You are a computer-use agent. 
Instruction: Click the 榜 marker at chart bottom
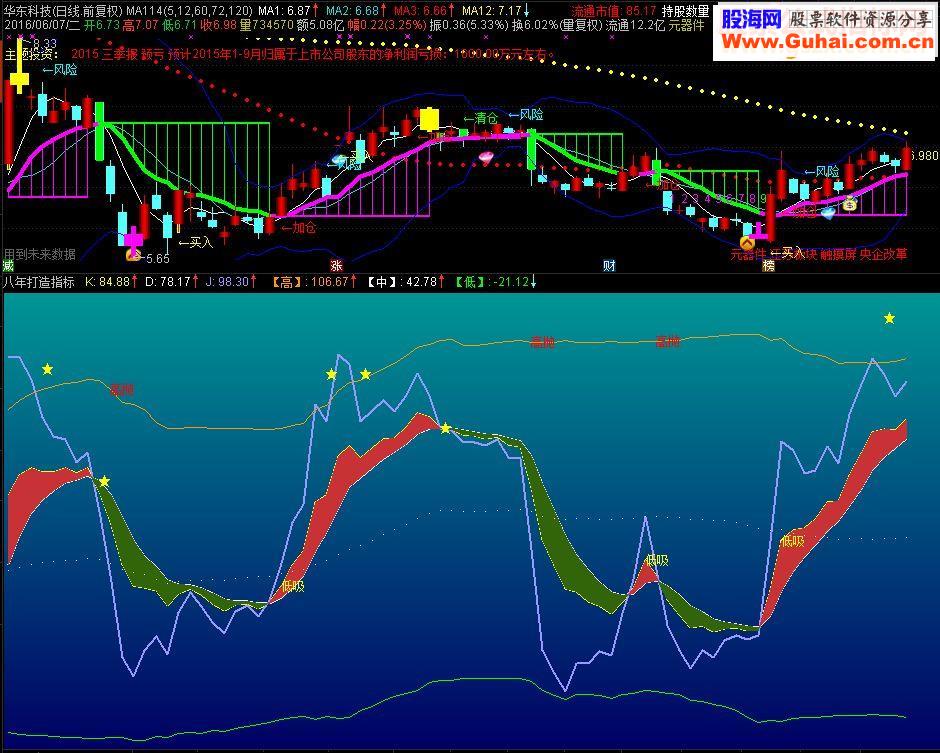click(x=768, y=266)
